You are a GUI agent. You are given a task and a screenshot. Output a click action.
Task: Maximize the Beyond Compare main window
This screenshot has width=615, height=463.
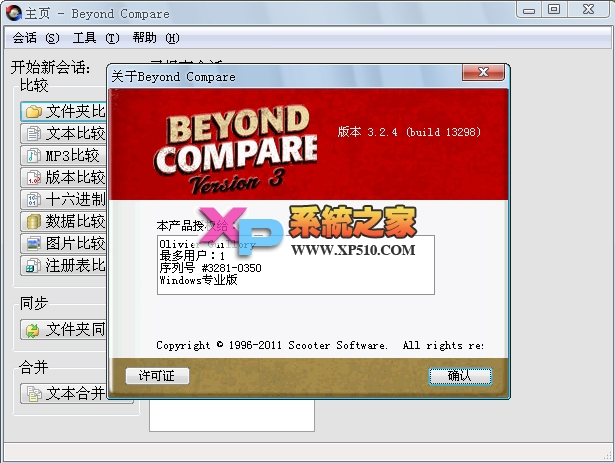tap(554, 10)
